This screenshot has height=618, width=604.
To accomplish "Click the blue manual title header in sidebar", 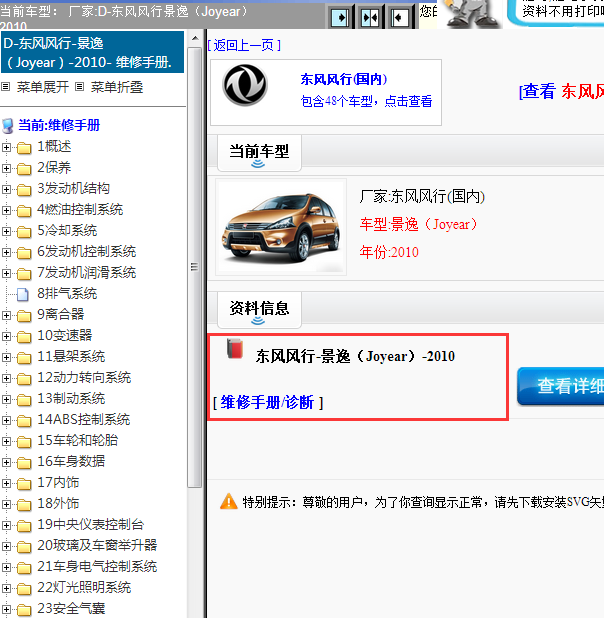I will click(x=93, y=52).
